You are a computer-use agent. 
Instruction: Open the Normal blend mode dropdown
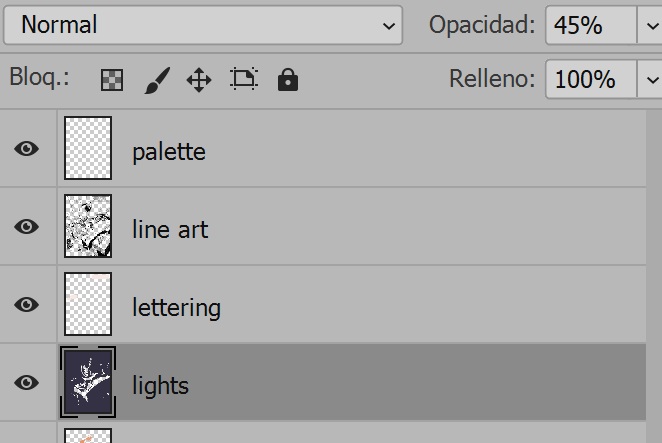[x=203, y=25]
